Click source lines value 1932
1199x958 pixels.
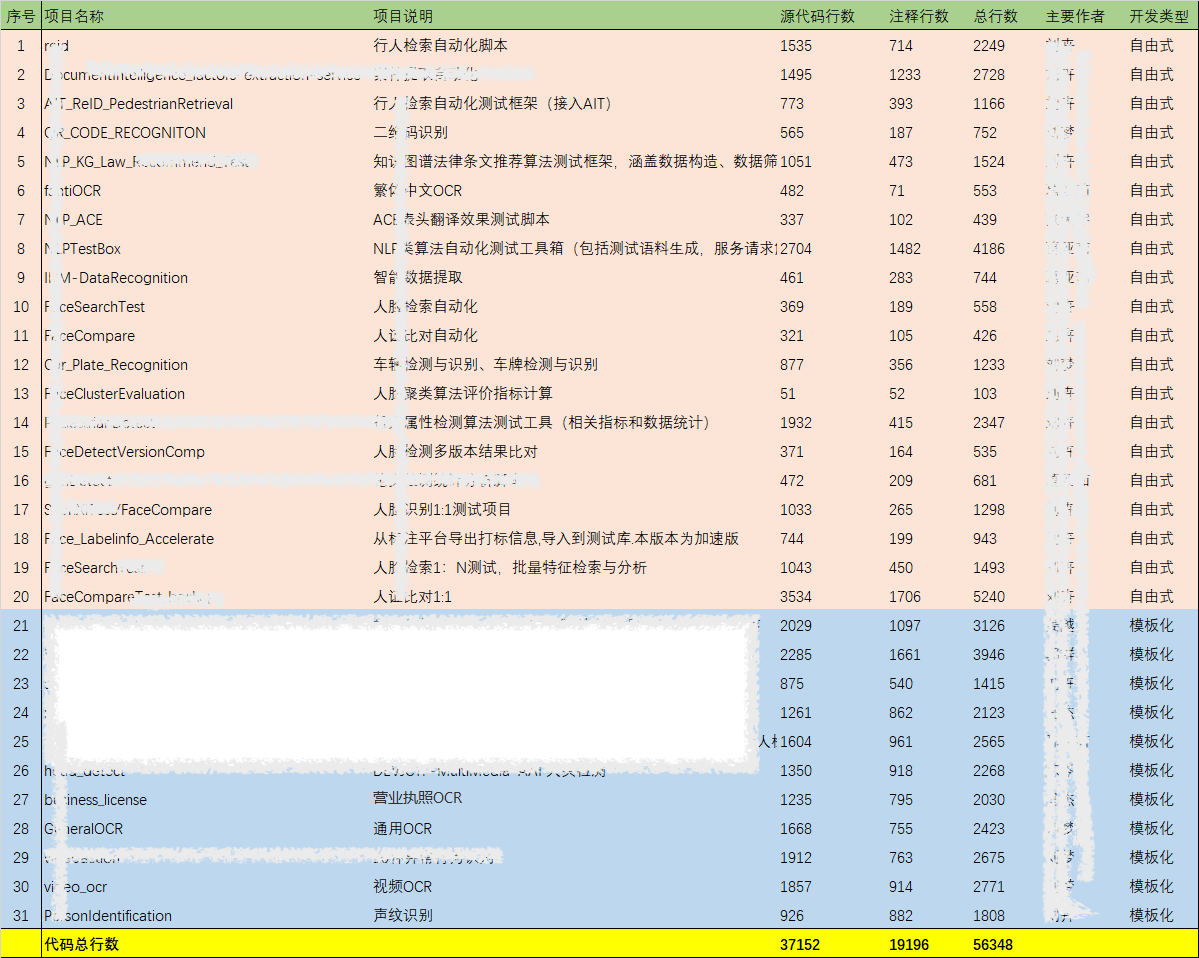pyautogui.click(x=796, y=424)
